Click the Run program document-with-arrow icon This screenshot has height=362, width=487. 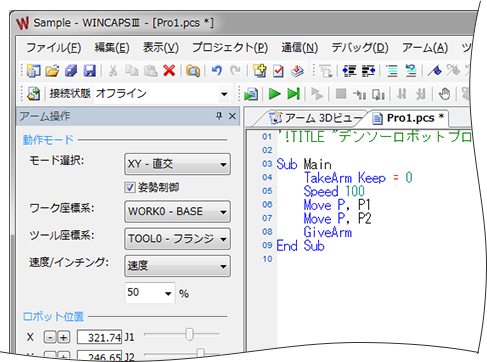[251, 94]
